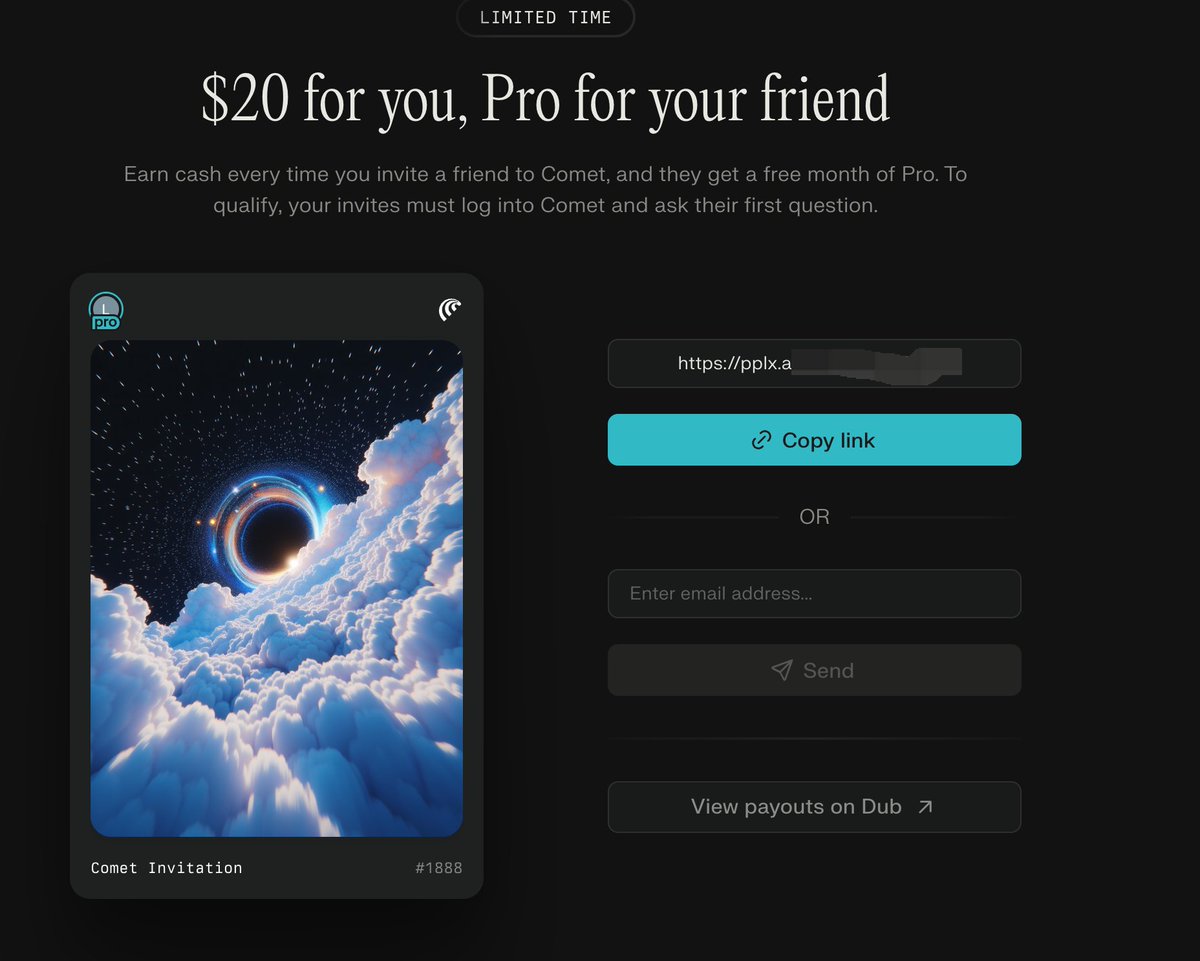Click the diagonal arrow icon after Dub

925,806
